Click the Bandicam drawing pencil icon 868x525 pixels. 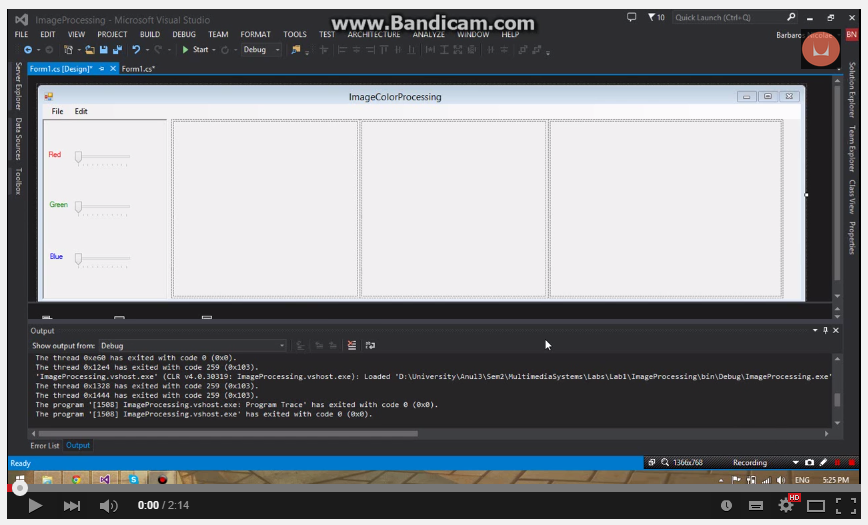823,462
